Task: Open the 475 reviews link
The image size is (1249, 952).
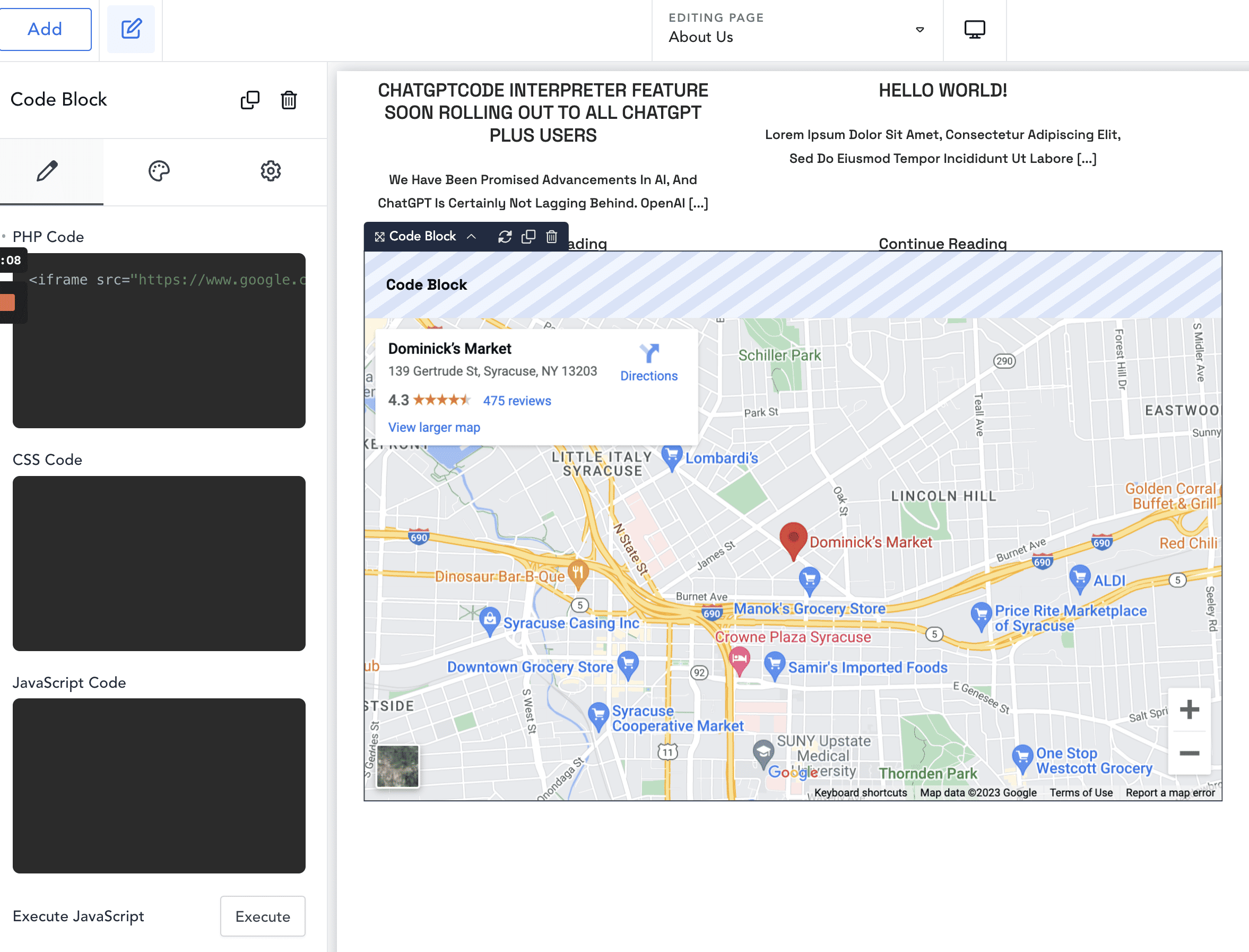Action: coord(517,401)
